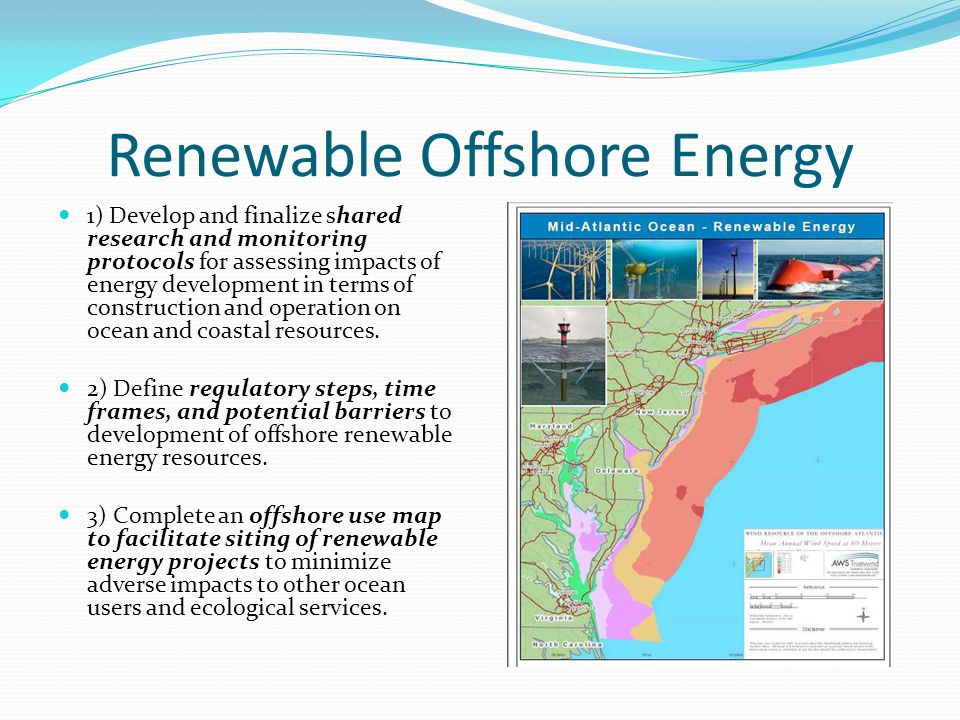
Task: Click the underwater yellow turbine photo
Action: coord(654,269)
